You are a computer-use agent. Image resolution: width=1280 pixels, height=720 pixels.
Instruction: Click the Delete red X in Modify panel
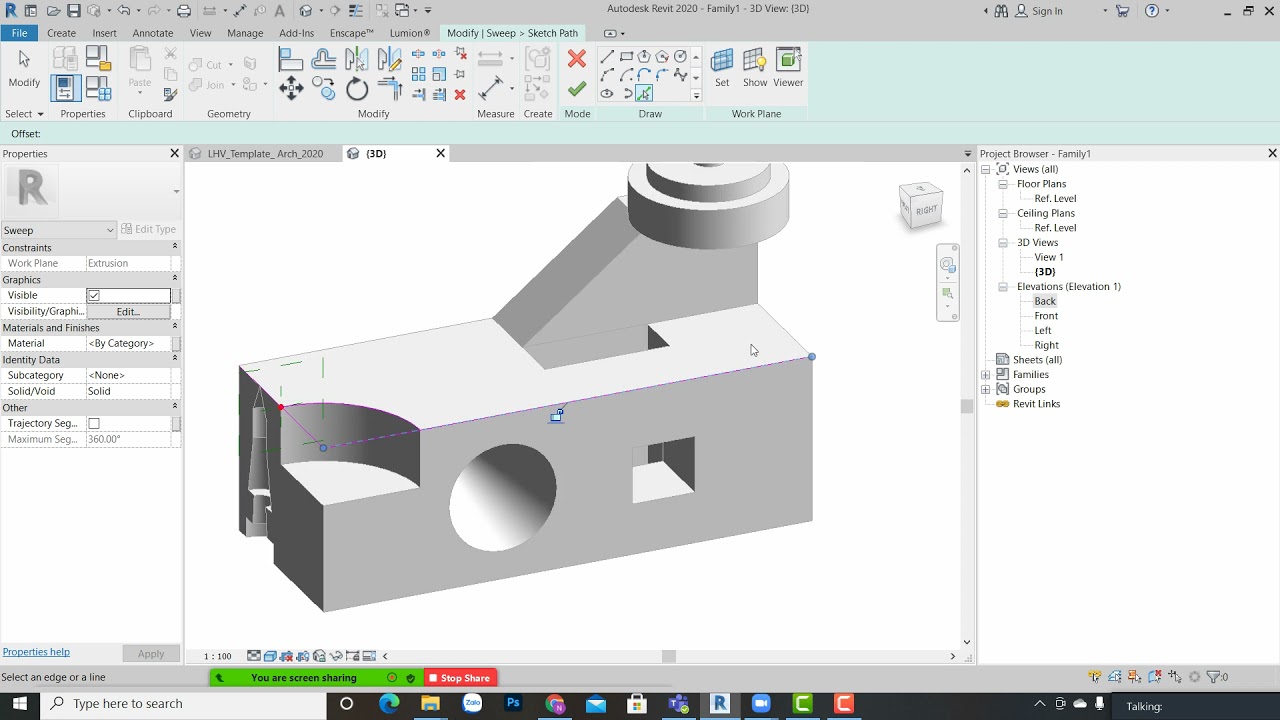[460, 95]
